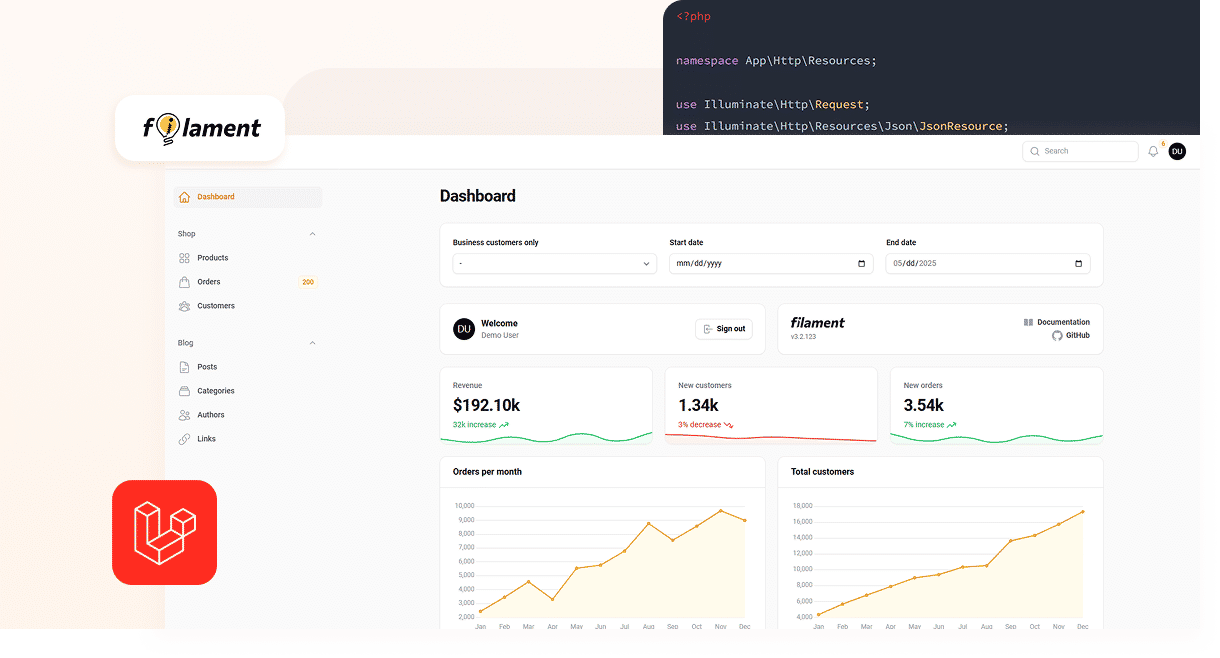Click the Categories icon in sidebar
The image size is (1220, 658).
[184, 391]
